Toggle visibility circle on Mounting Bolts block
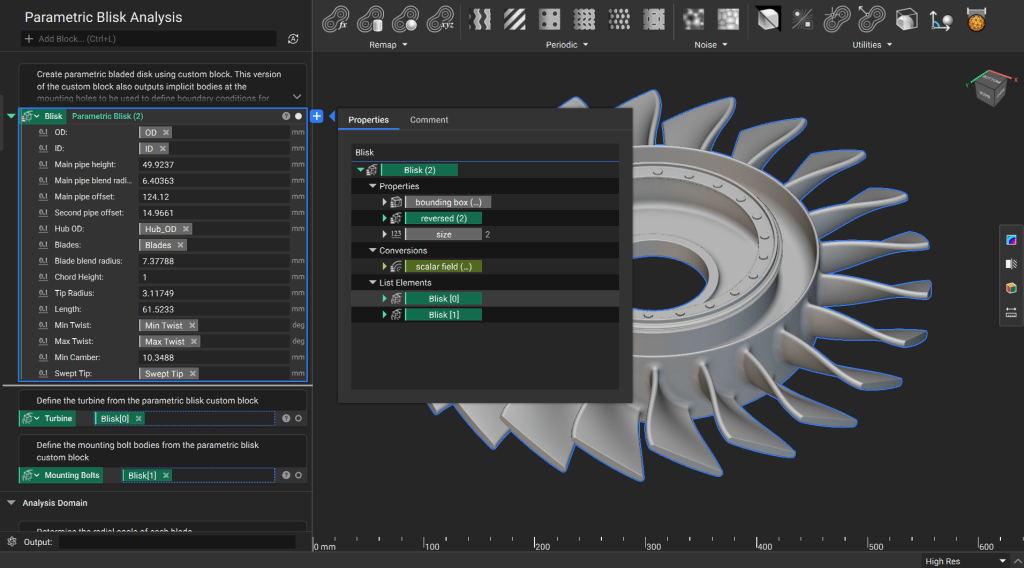The width and height of the screenshot is (1024, 568). [x=299, y=475]
